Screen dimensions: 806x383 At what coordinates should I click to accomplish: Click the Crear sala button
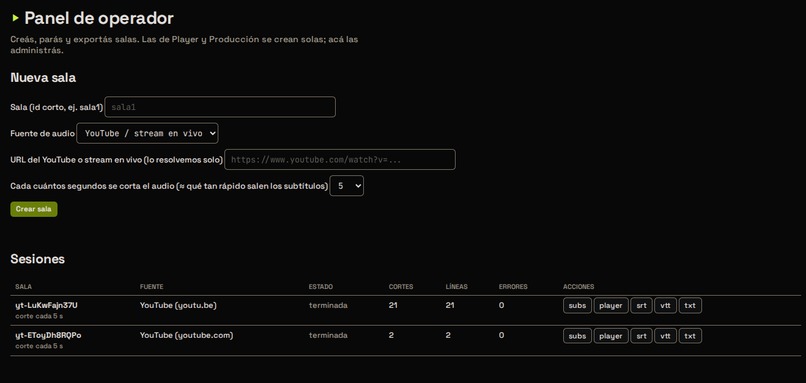pyautogui.click(x=34, y=209)
